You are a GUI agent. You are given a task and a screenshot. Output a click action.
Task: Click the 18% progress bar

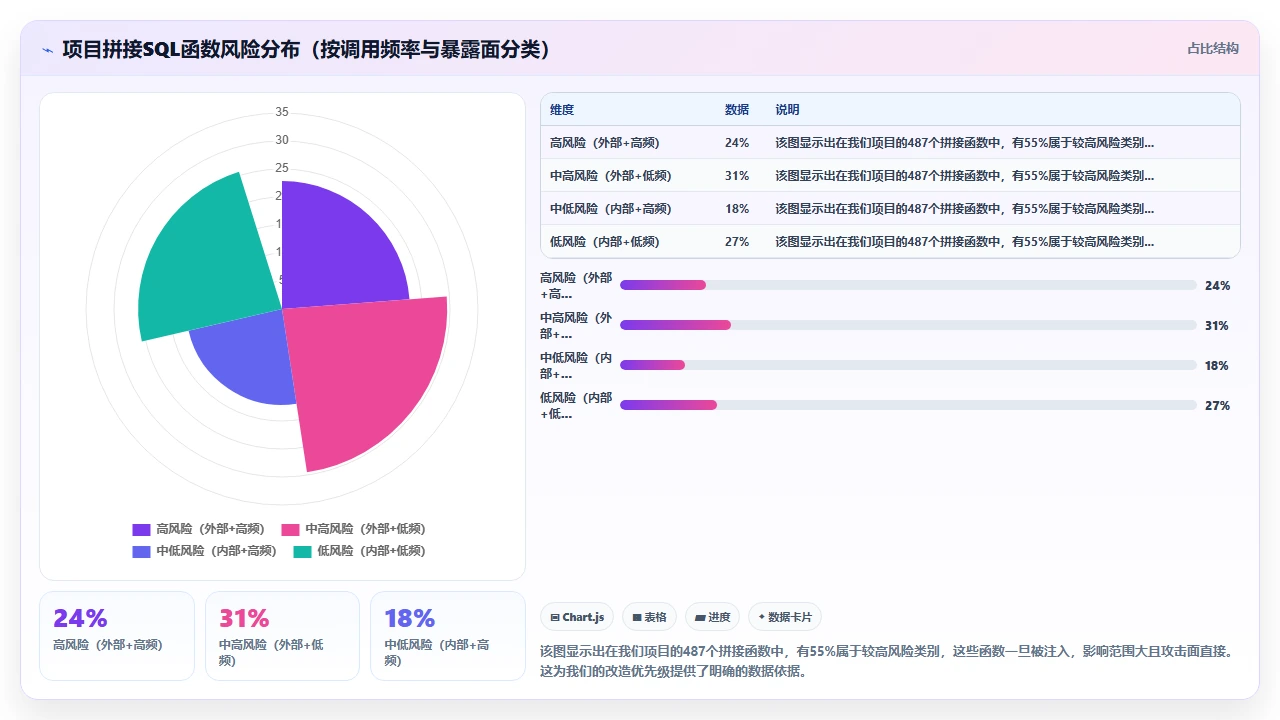coord(908,365)
